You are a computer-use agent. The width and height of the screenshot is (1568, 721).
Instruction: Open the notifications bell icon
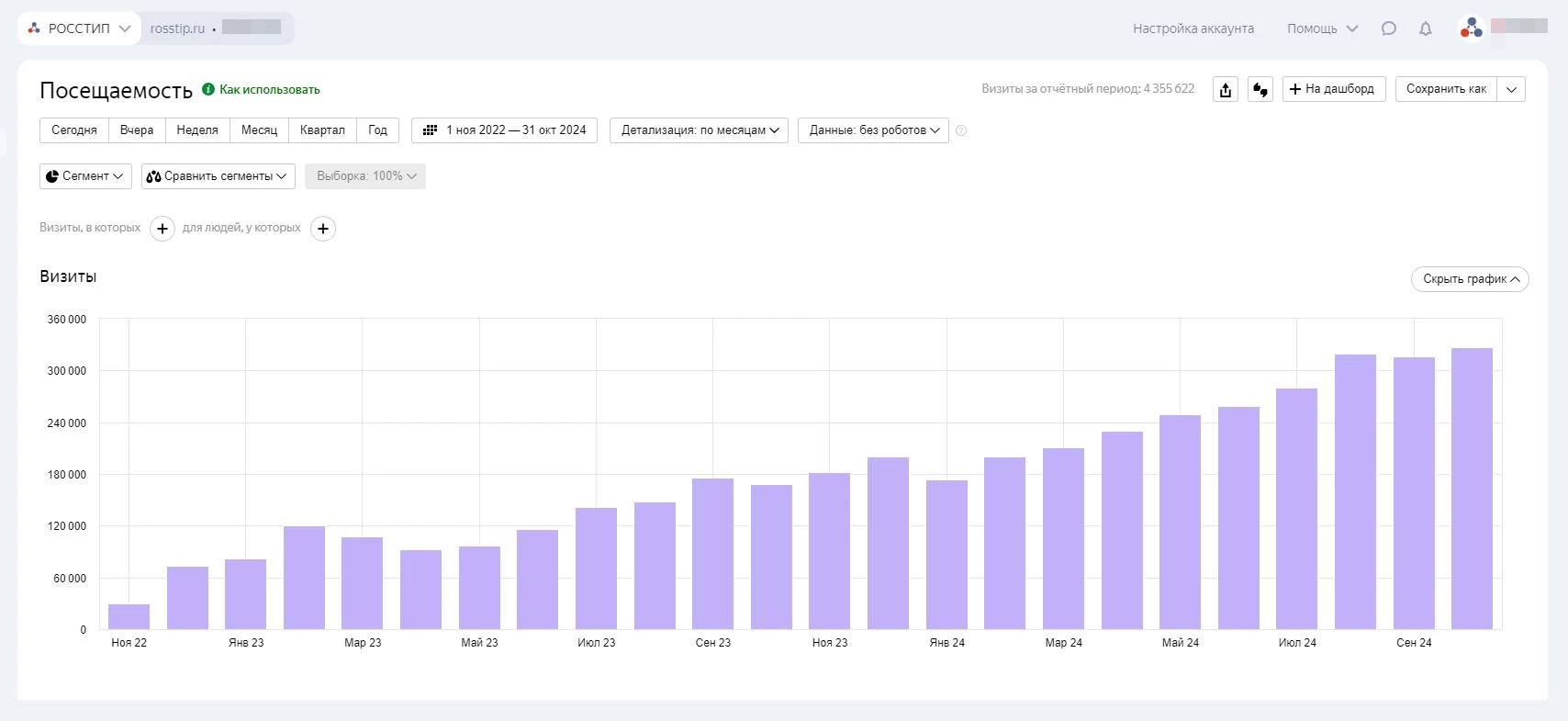click(x=1426, y=28)
